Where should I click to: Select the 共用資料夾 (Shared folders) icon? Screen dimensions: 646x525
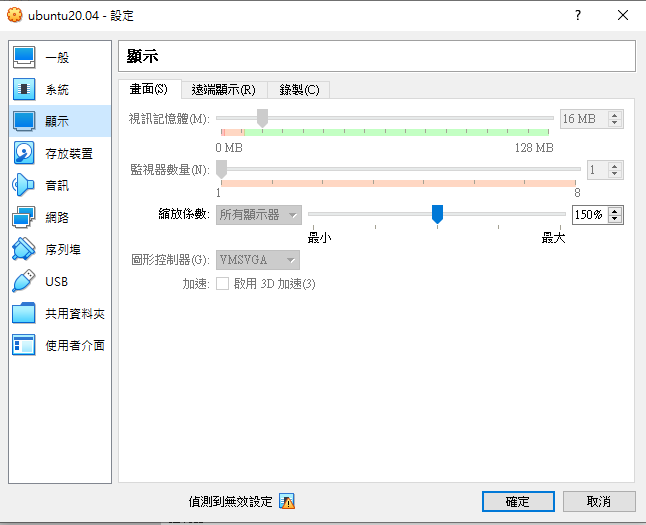(x=25, y=313)
